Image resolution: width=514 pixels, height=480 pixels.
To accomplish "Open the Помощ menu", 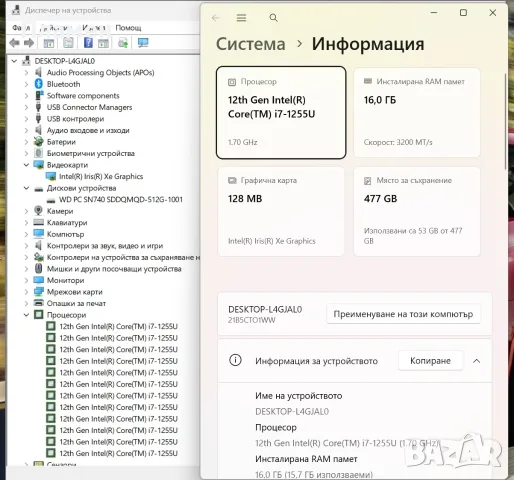I will click(128, 28).
